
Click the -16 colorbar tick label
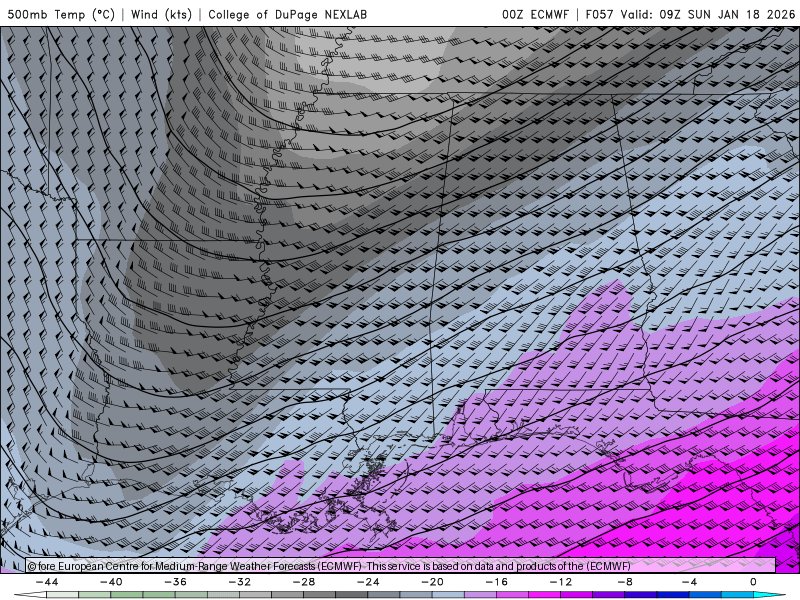coord(496,582)
